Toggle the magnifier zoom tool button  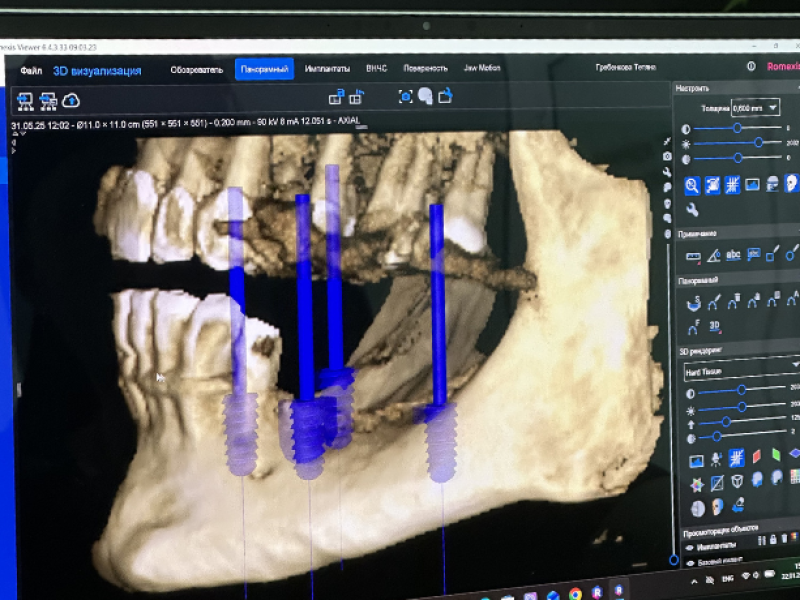tap(692, 185)
